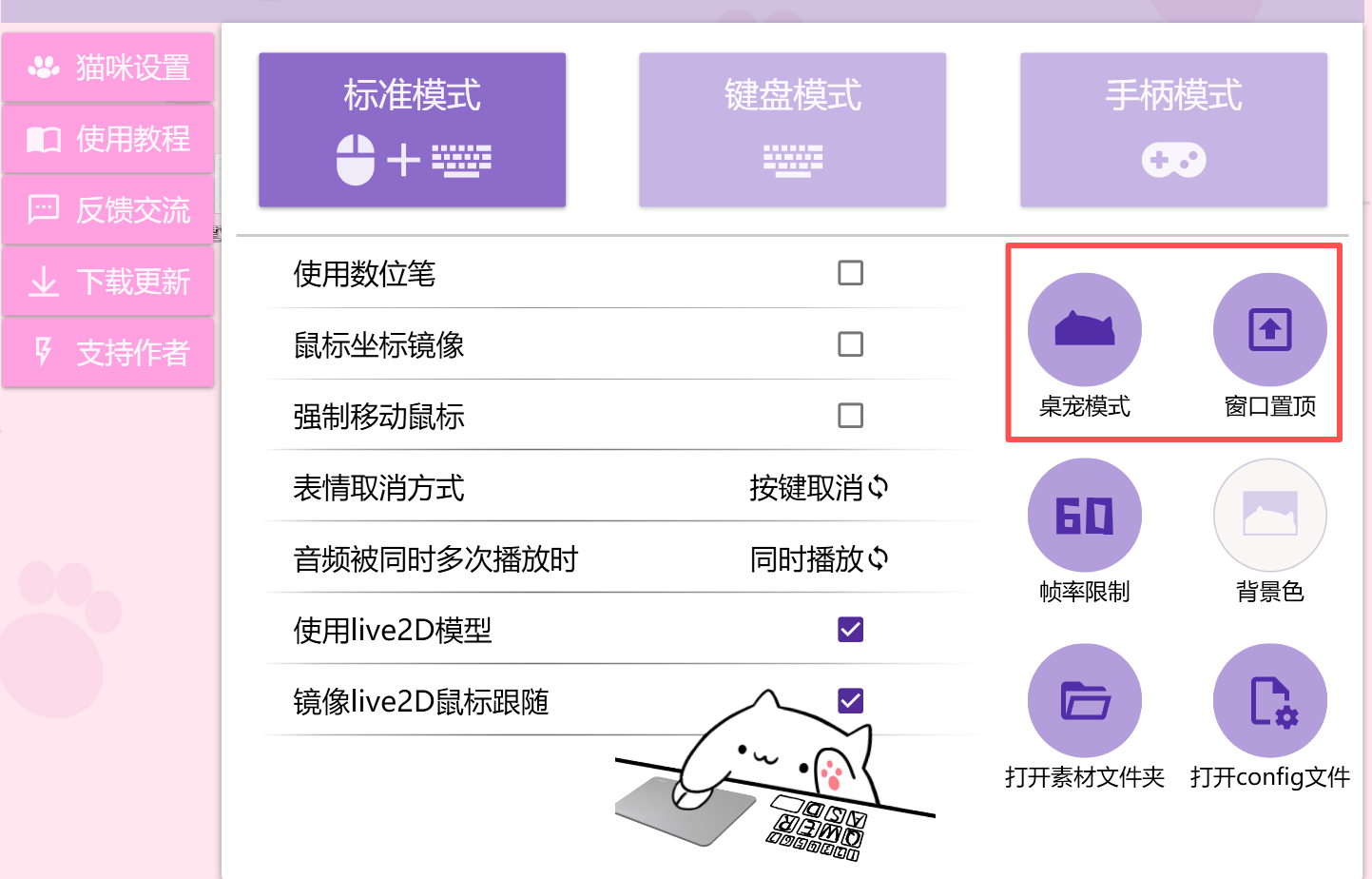Click the 打开素材文件夹 folder icon
Viewport: 1372px width, 879px height.
point(1084,700)
